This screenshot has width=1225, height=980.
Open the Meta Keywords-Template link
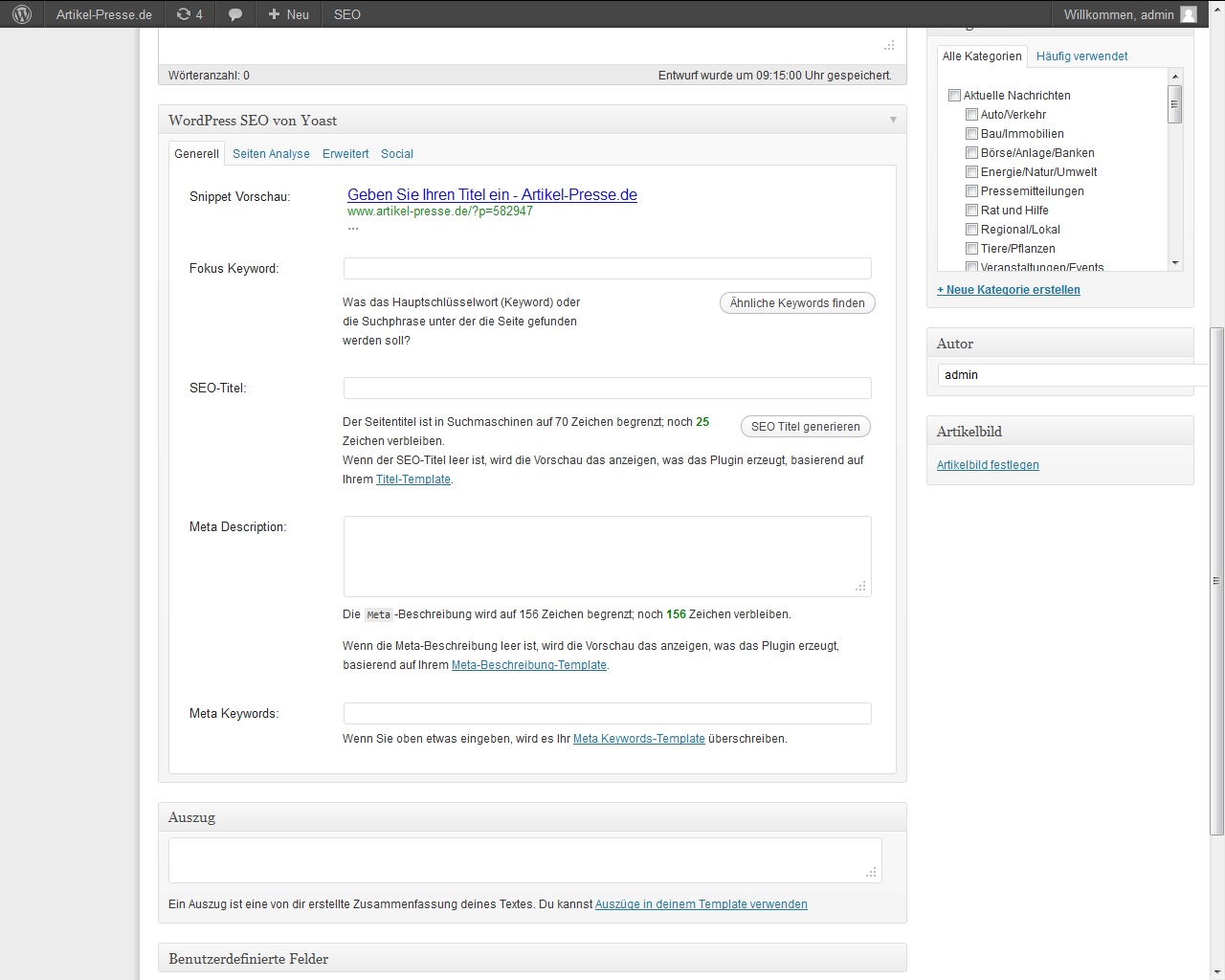pyautogui.click(x=639, y=739)
